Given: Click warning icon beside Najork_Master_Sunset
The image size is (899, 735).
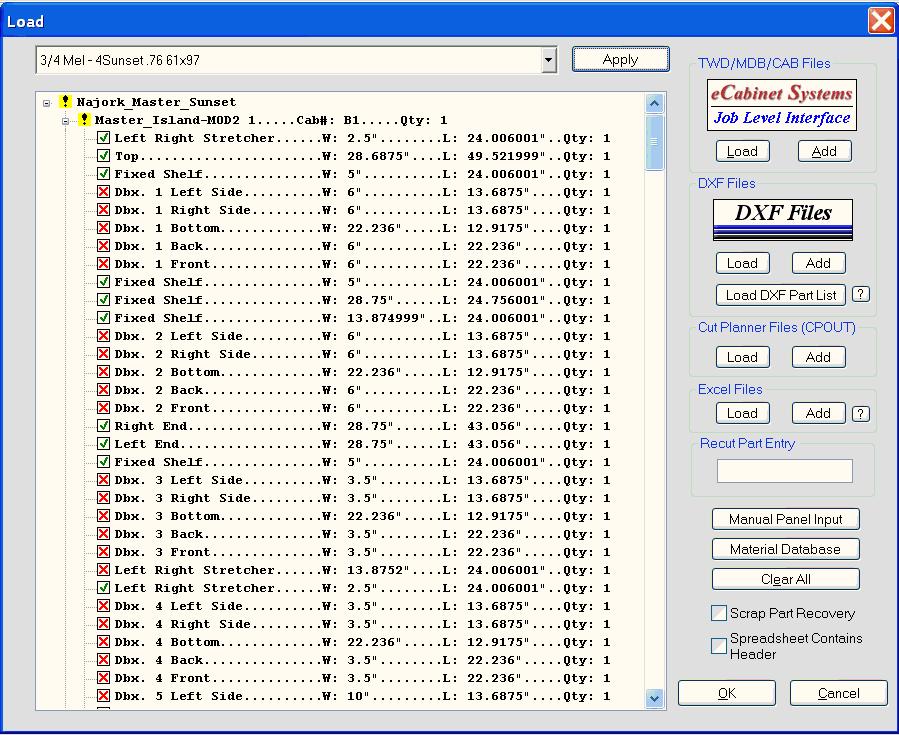Looking at the screenshot, I should coord(65,102).
